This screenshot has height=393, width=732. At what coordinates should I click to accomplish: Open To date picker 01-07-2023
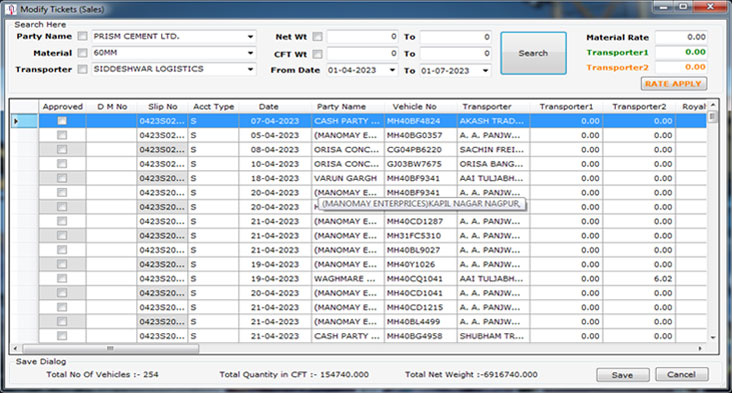pos(486,70)
